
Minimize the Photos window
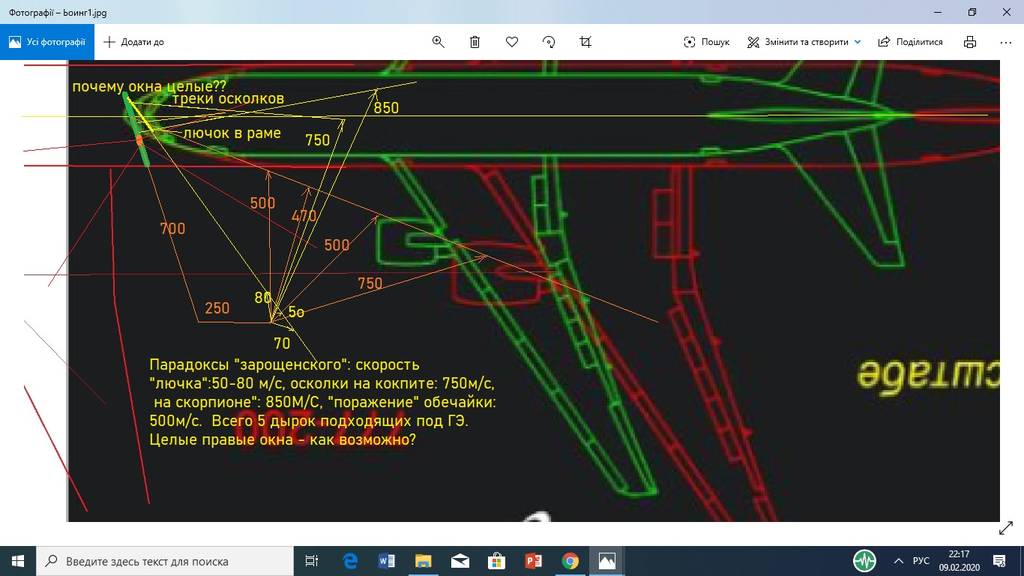tap(938, 12)
